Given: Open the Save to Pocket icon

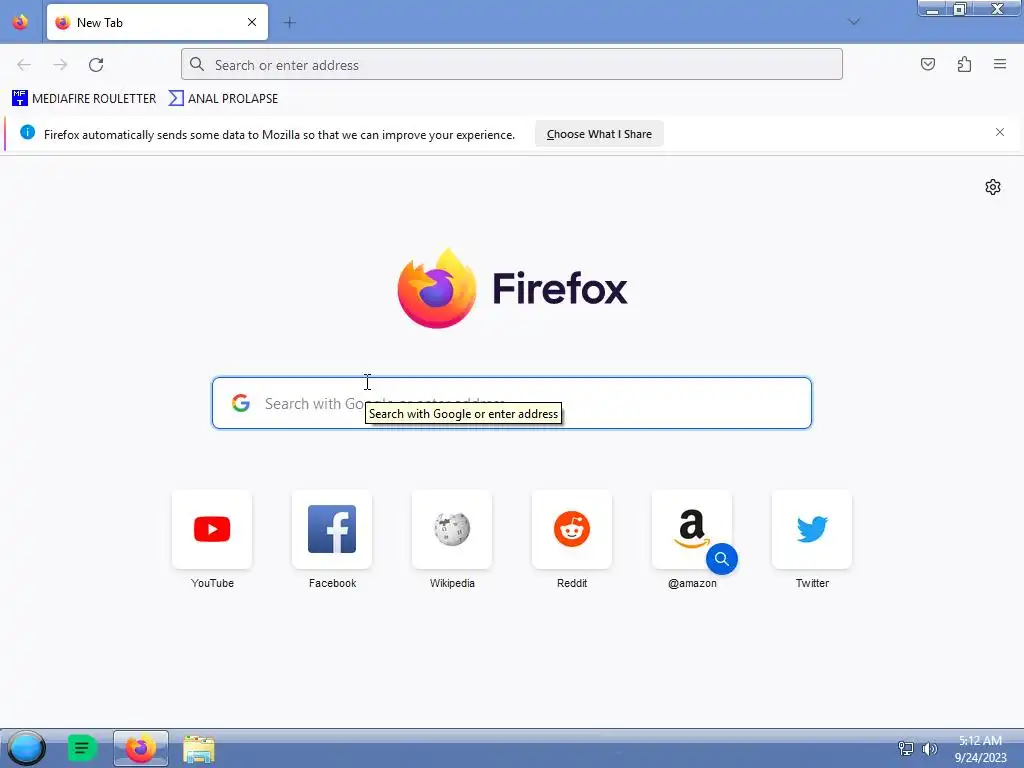Looking at the screenshot, I should point(927,64).
